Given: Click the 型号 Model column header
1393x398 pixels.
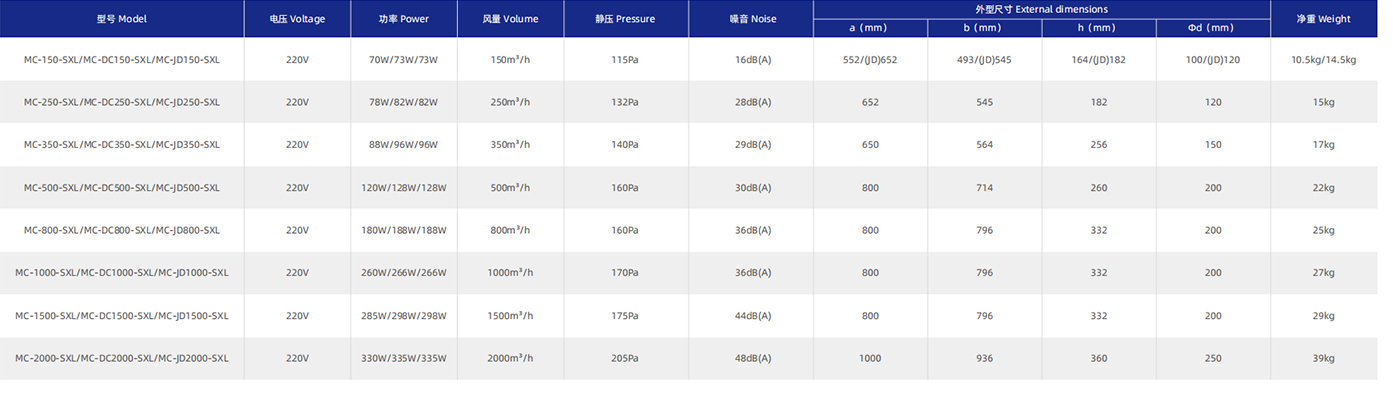Looking at the screenshot, I should 122,19.
